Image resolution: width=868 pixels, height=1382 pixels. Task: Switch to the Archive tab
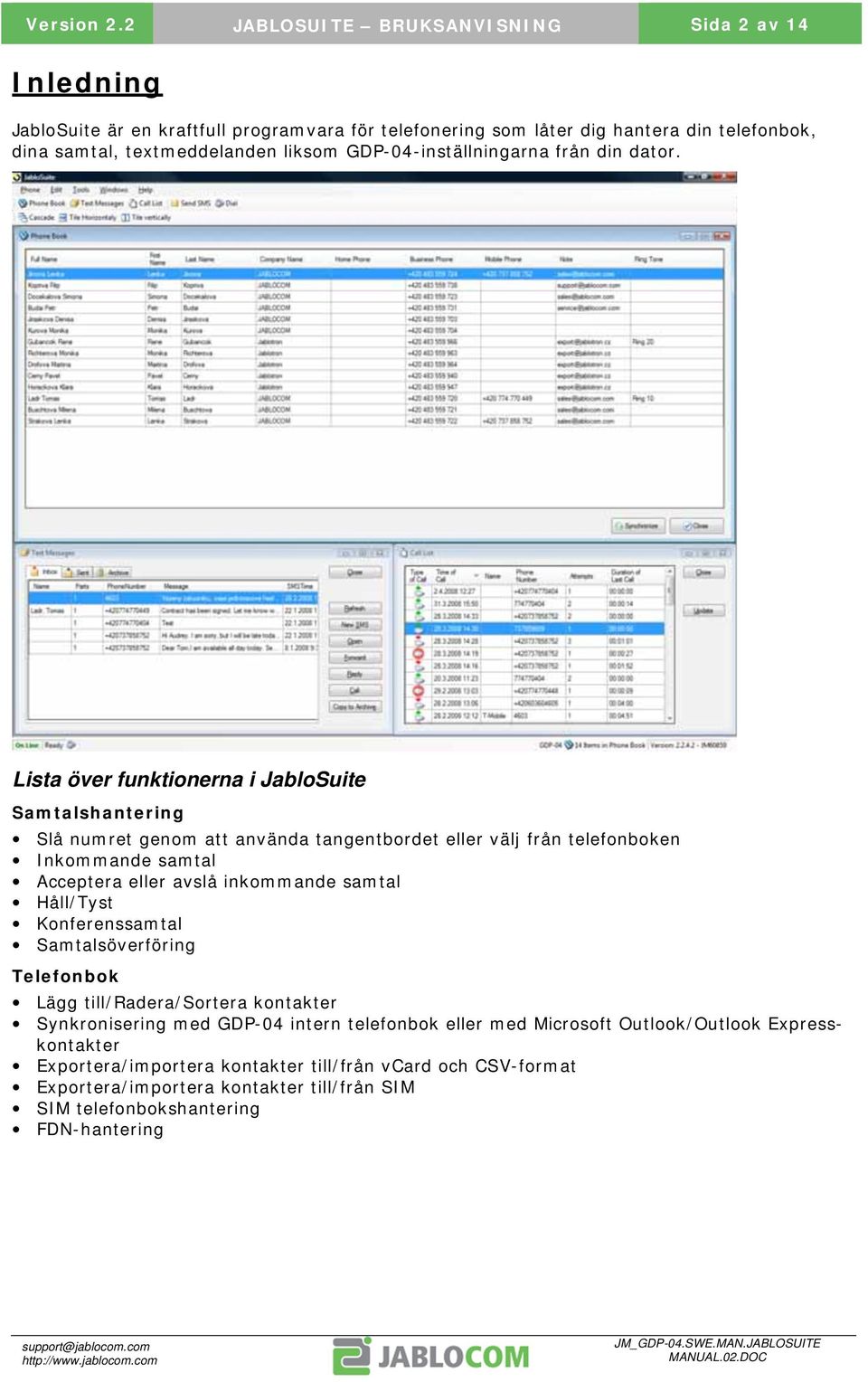tap(113, 572)
